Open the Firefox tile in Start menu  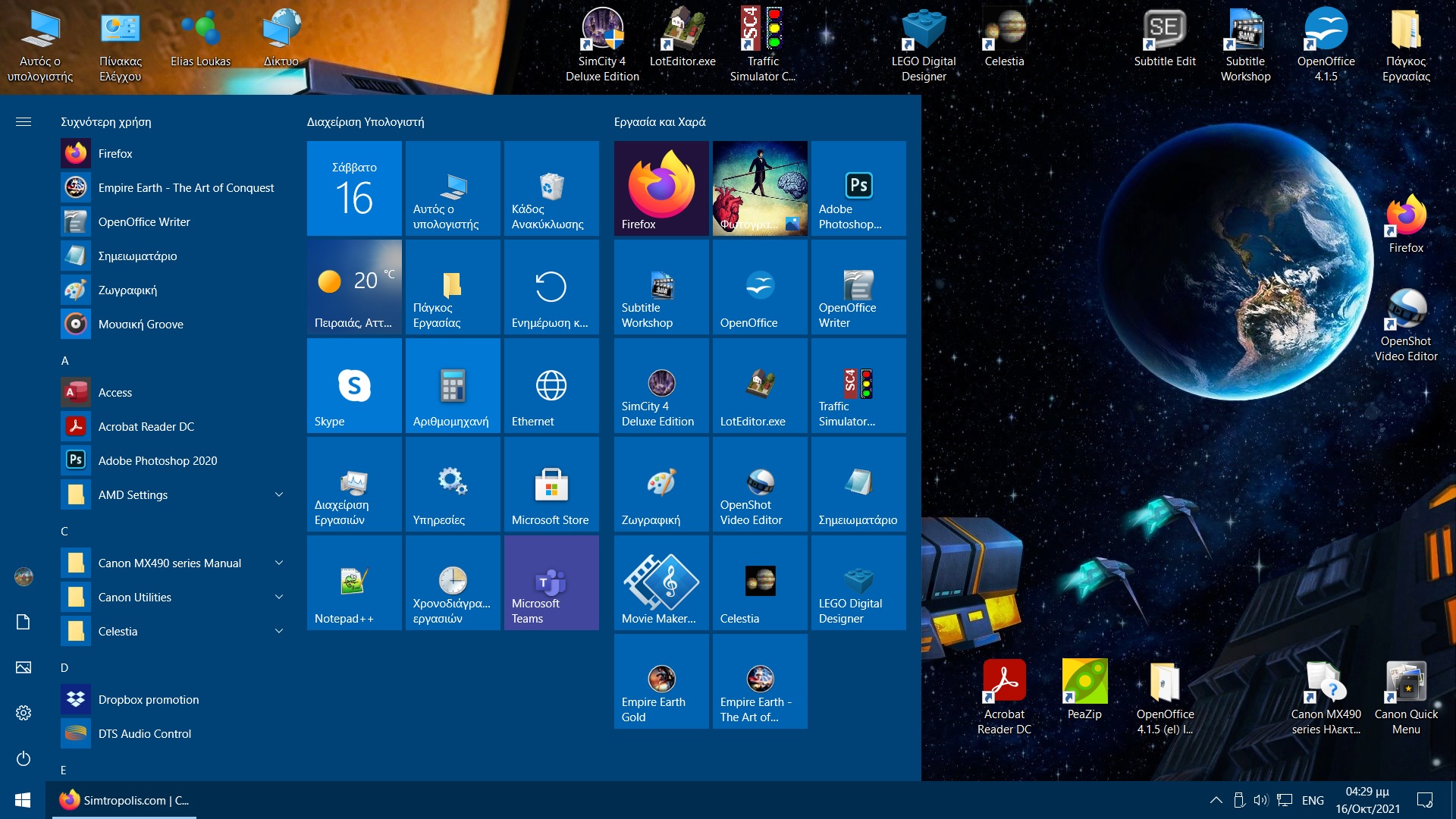[x=661, y=188]
